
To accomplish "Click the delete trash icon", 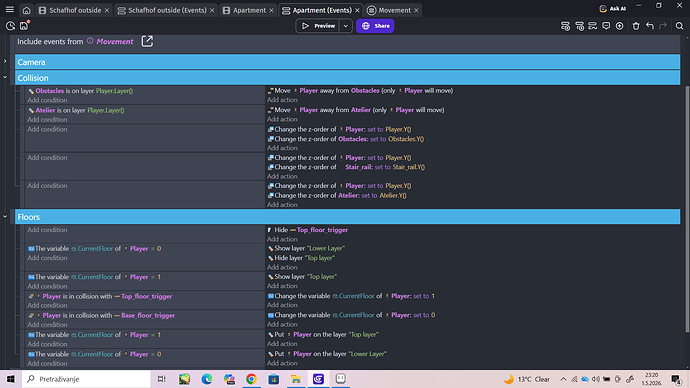I will pos(636,26).
